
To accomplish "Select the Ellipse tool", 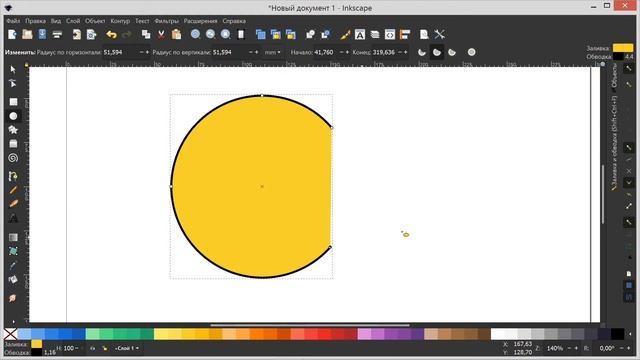I will tap(13, 116).
